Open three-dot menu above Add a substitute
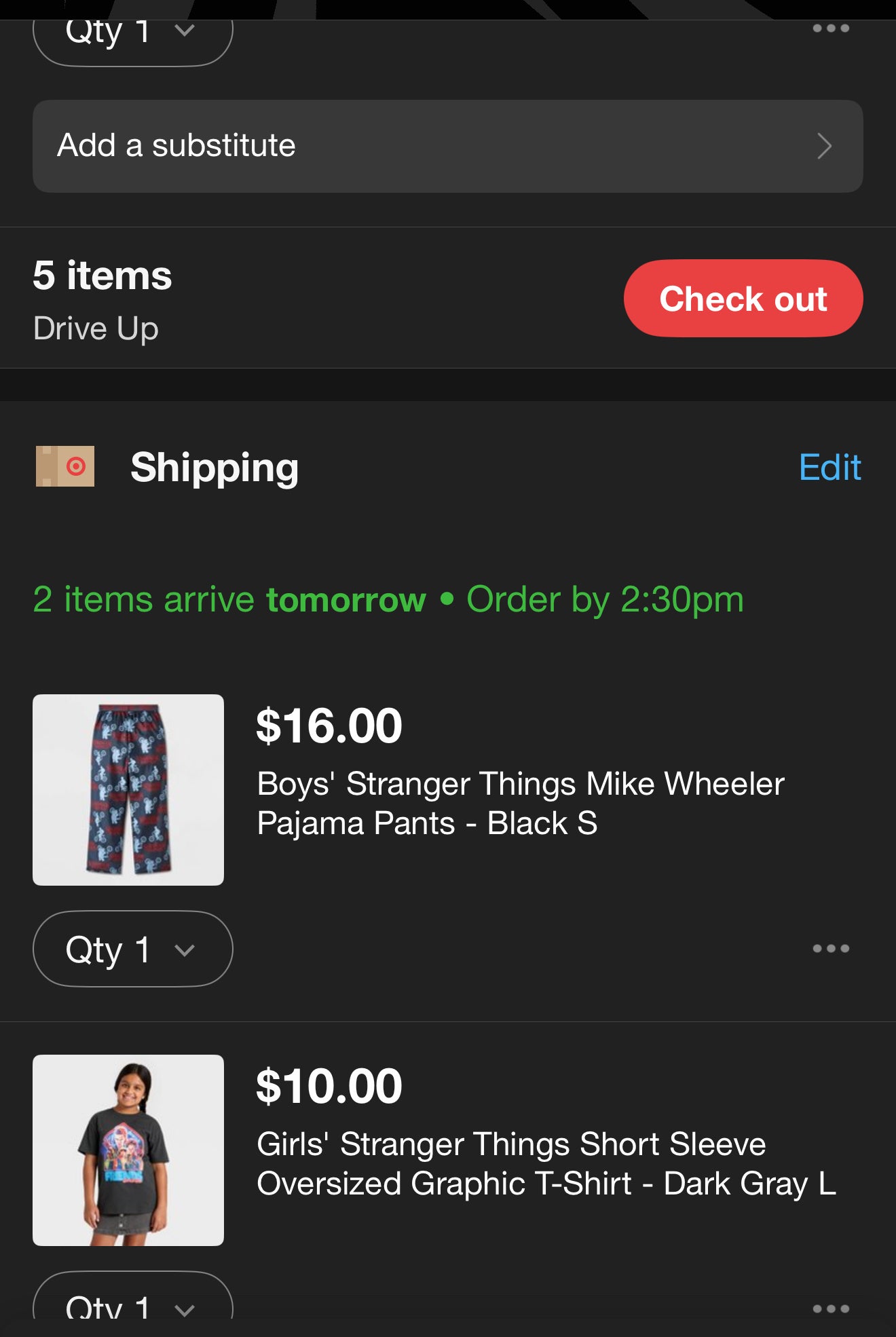 (x=831, y=29)
